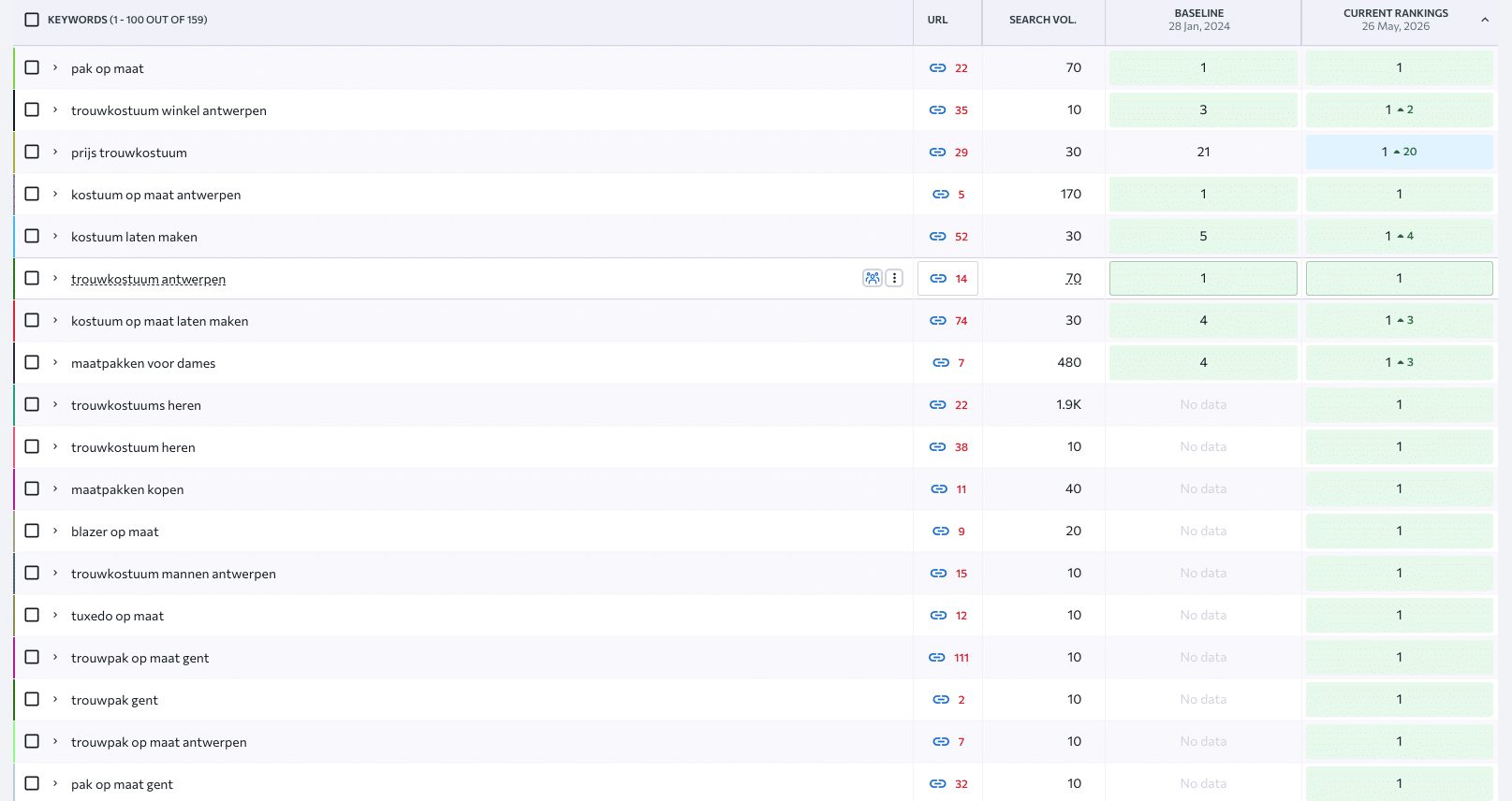Check the pak op maat row checkbox
The width and height of the screenshot is (1512, 801).
tap(32, 67)
